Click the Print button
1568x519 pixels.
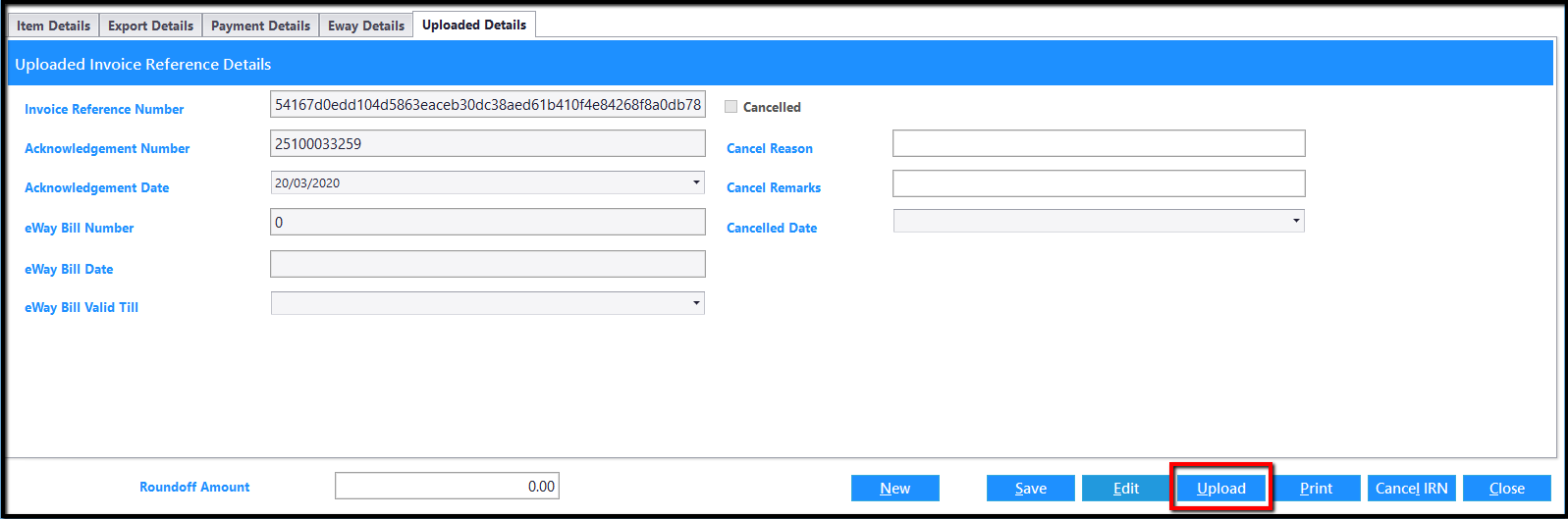1317,488
